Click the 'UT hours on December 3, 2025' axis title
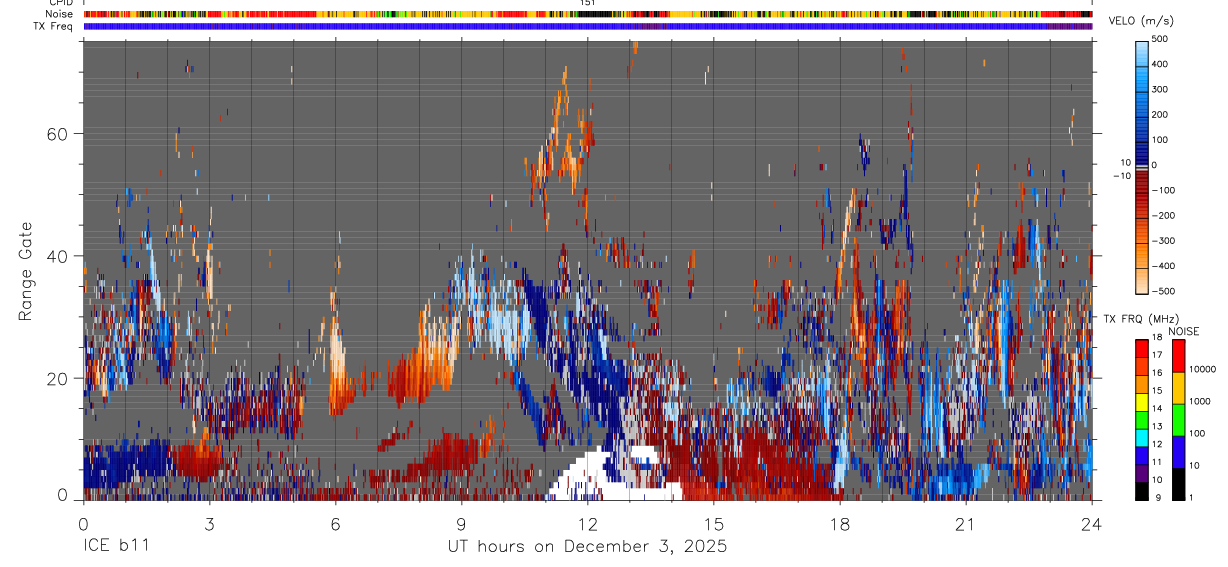This screenshot has height=567, width=1228. coord(587,547)
